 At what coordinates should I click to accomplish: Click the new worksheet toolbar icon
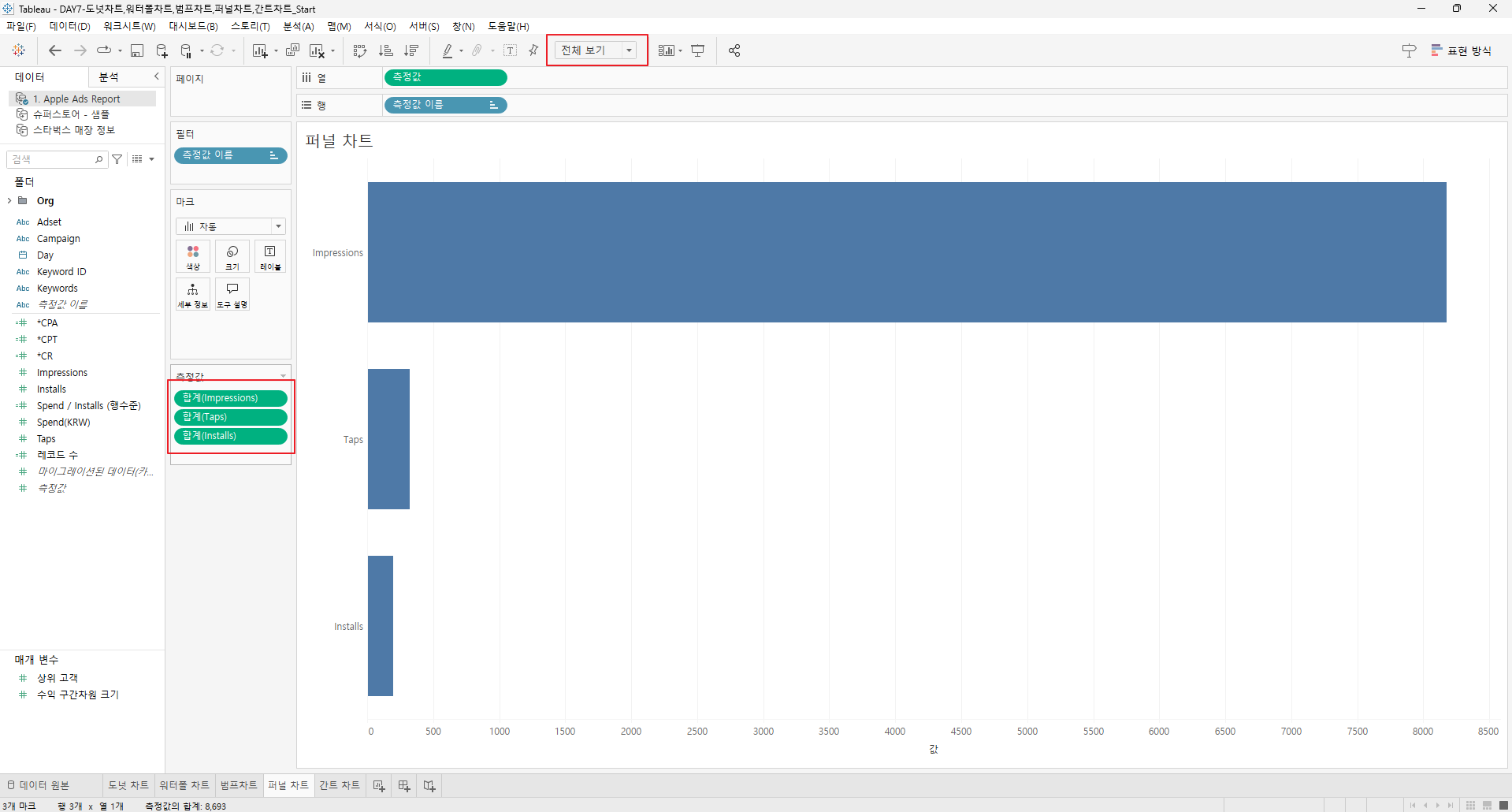(x=259, y=50)
